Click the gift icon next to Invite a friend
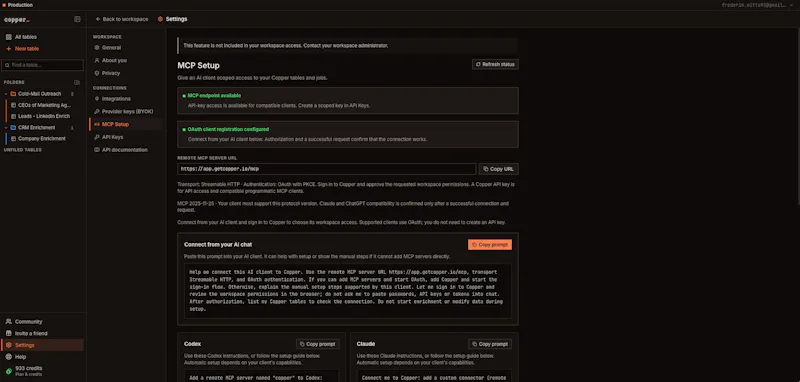Image resolution: width=800 pixels, height=382 pixels. [x=9, y=334]
